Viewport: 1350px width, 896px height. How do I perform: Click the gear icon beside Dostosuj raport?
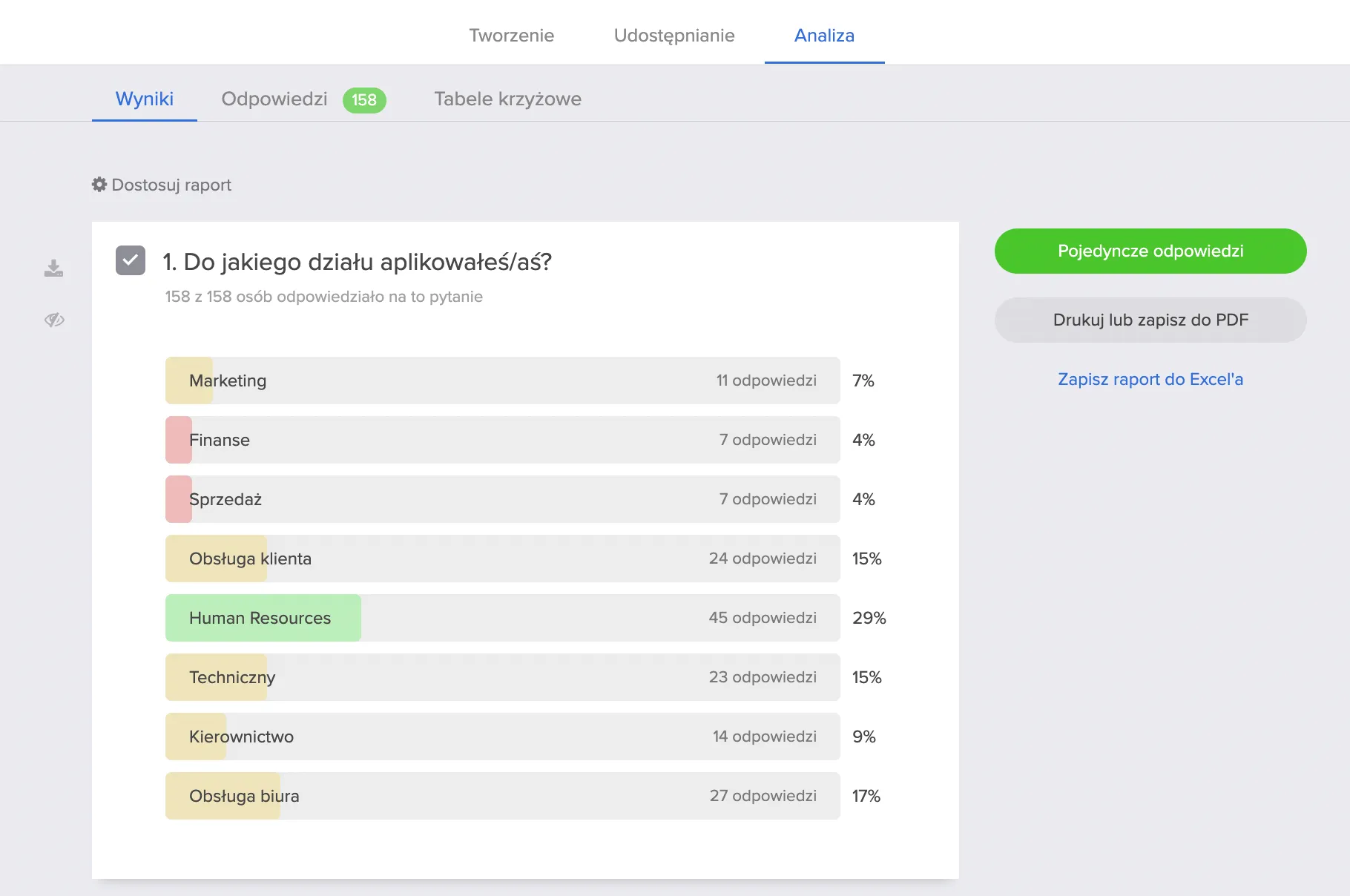coord(99,184)
